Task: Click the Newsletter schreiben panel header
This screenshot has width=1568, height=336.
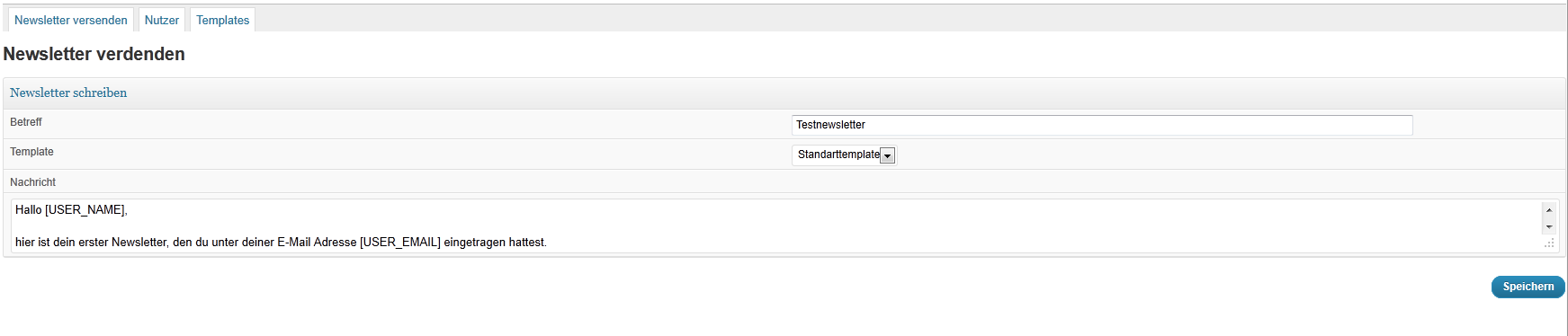Action: 784,93
